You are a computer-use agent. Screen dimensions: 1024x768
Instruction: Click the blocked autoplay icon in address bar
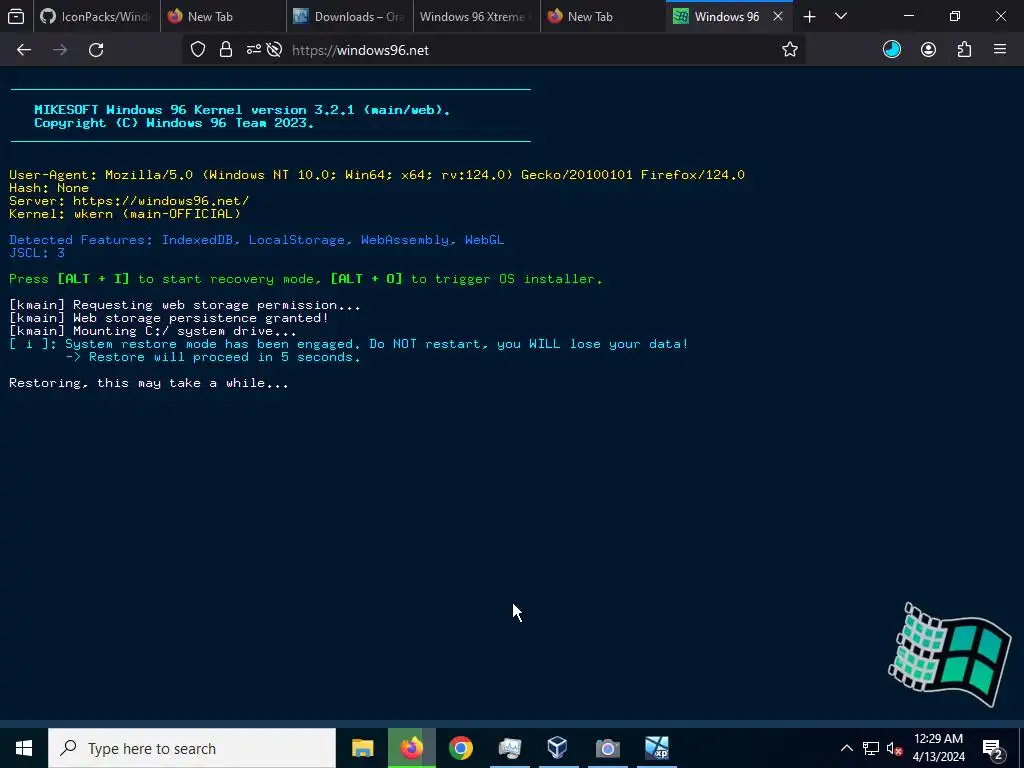point(274,50)
